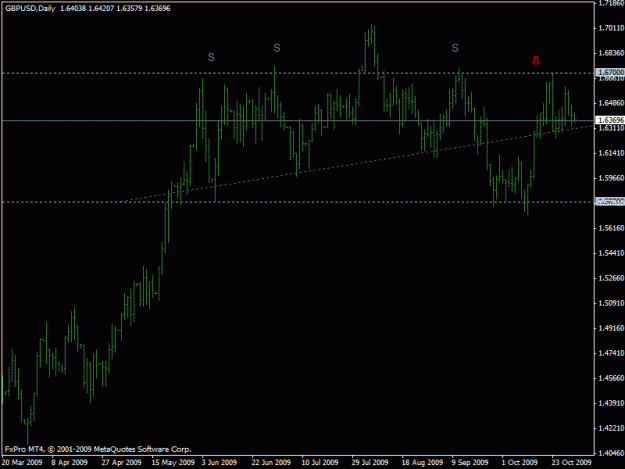Image resolution: width=625 pixels, height=469 pixels.
Task: Click the 3 Jun 2009 date label
Action: (x=219, y=462)
